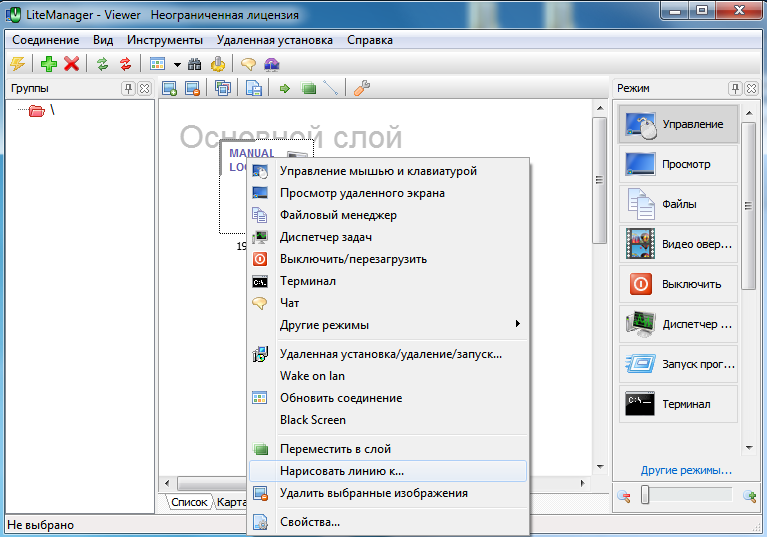Viewport: 767px width, 537px height.
Task: Click the yellow chat bubble toolbar icon
Action: click(248, 64)
